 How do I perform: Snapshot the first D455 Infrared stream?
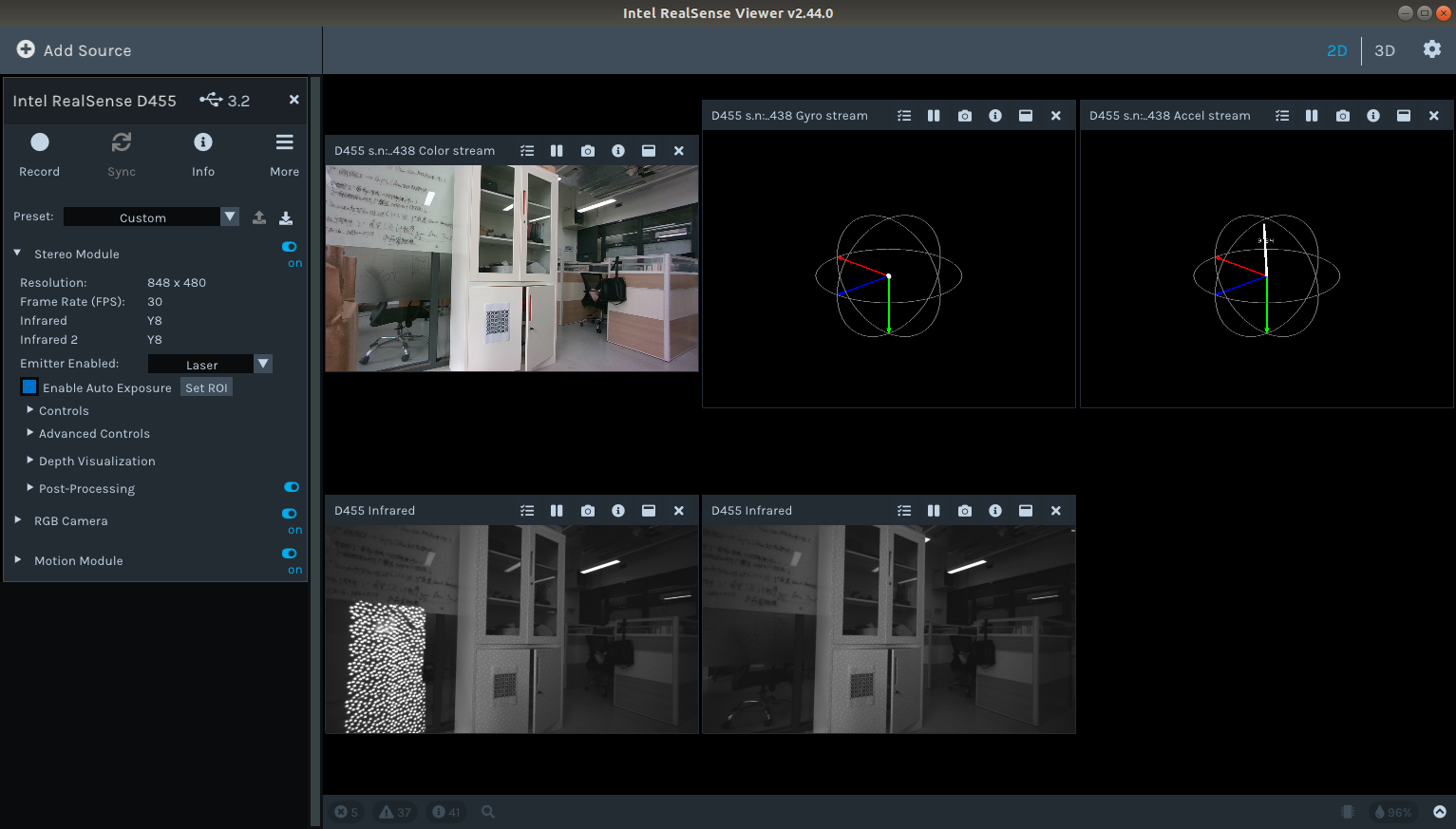tap(588, 511)
